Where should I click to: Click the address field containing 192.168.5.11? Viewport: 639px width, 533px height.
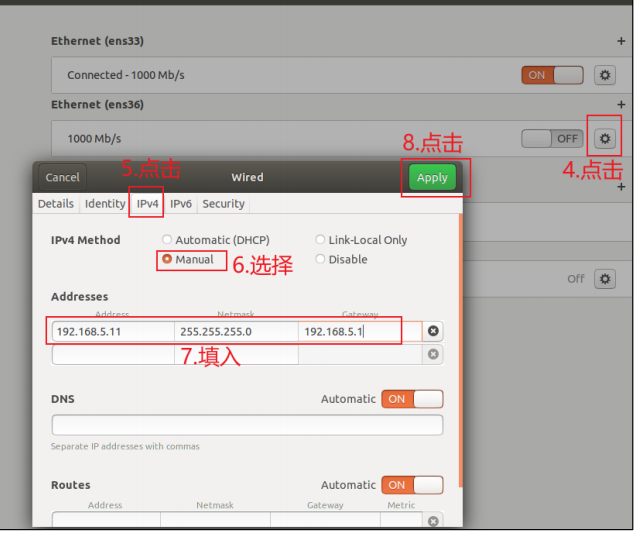click(x=113, y=331)
